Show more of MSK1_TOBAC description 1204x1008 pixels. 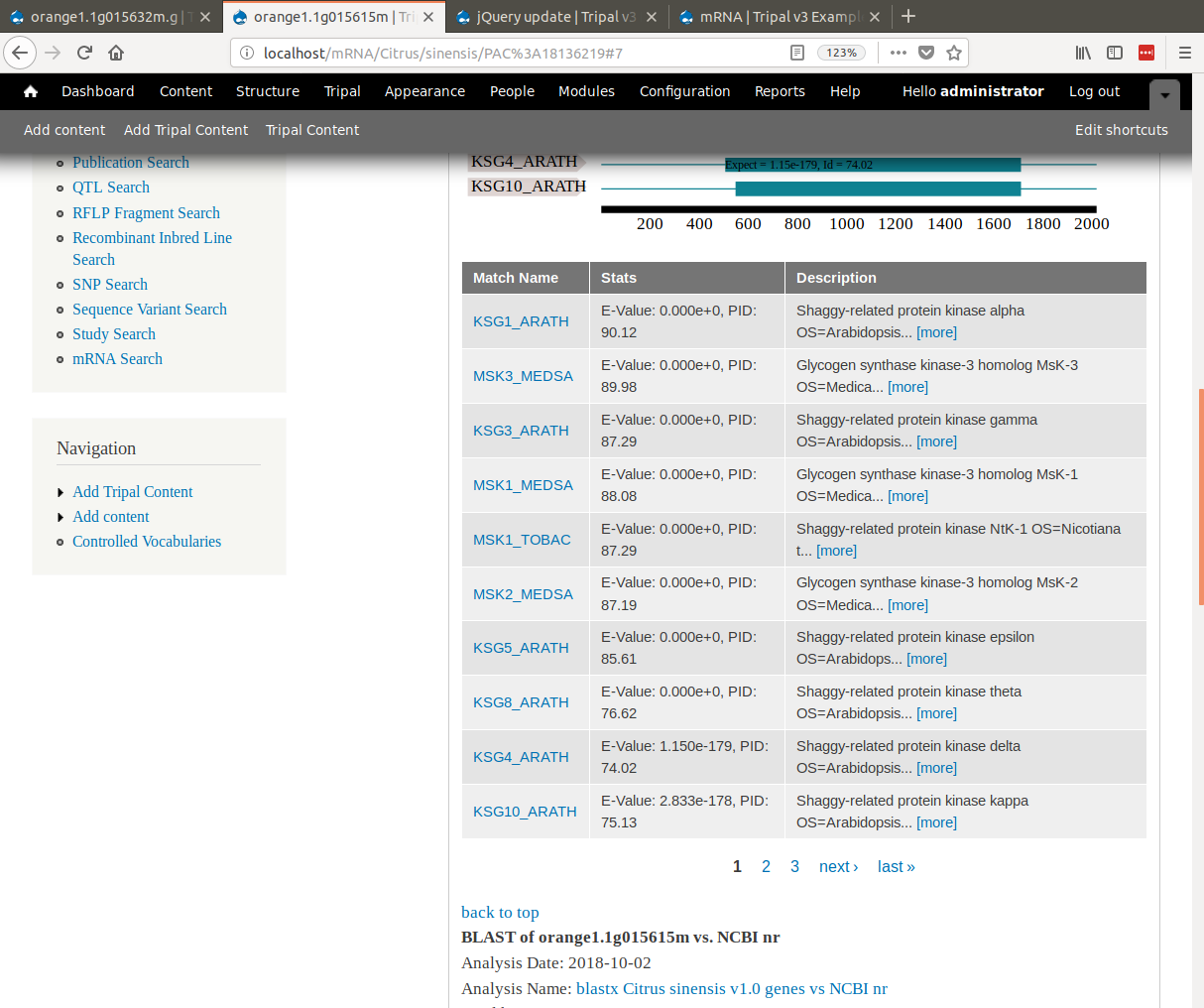836,551
